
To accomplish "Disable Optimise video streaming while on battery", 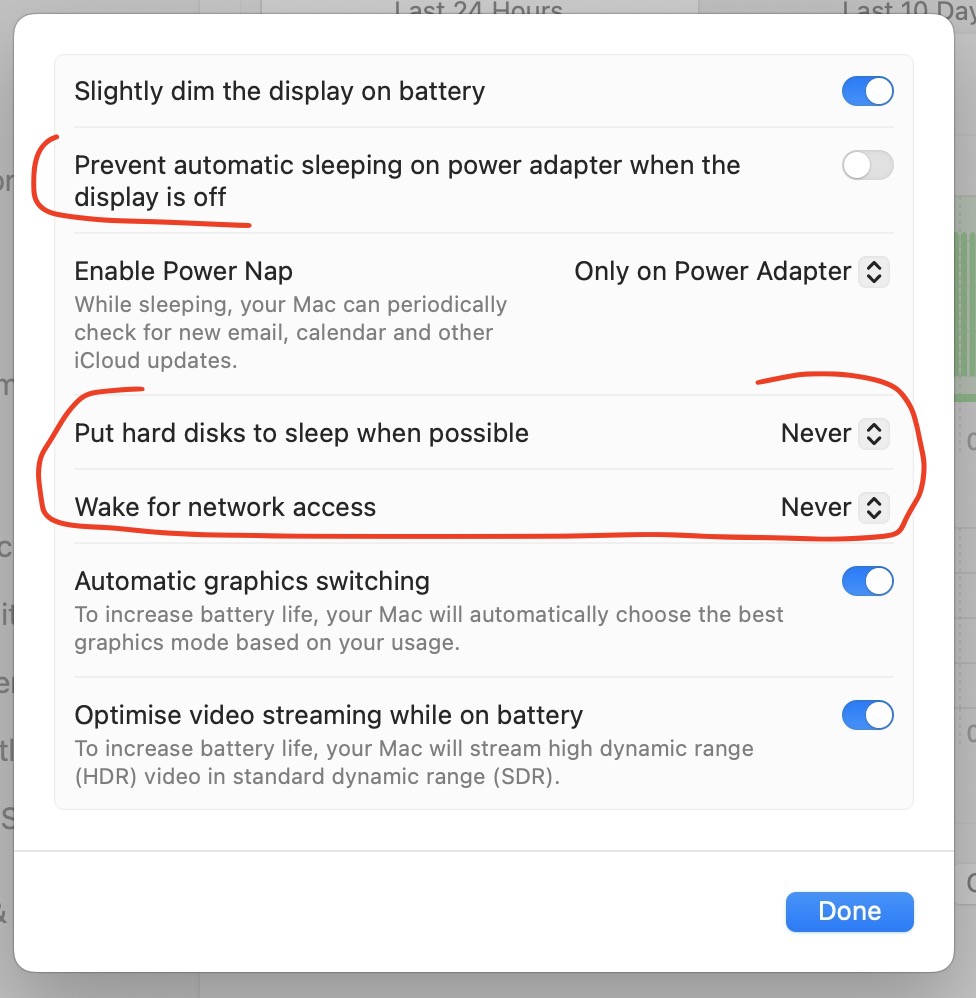I will pos(867,715).
